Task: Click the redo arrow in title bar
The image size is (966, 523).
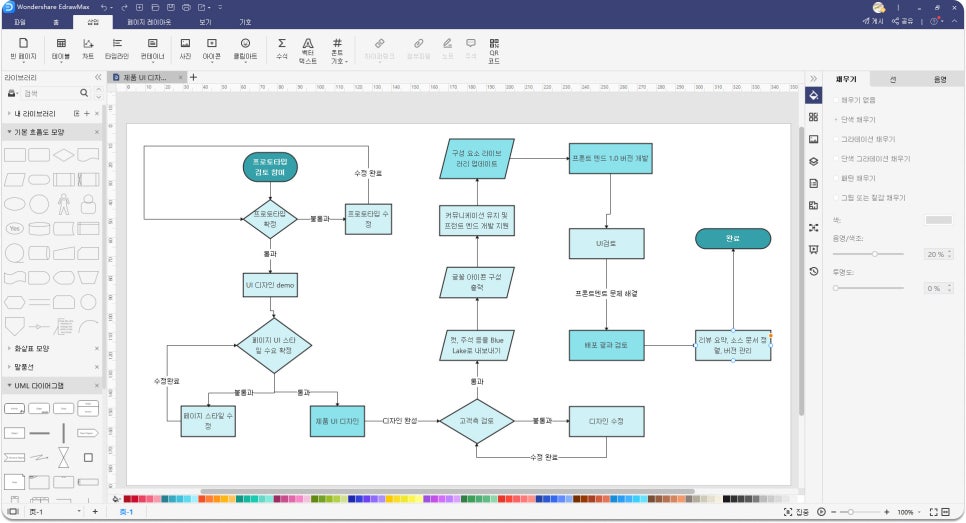Action: click(x=124, y=7)
